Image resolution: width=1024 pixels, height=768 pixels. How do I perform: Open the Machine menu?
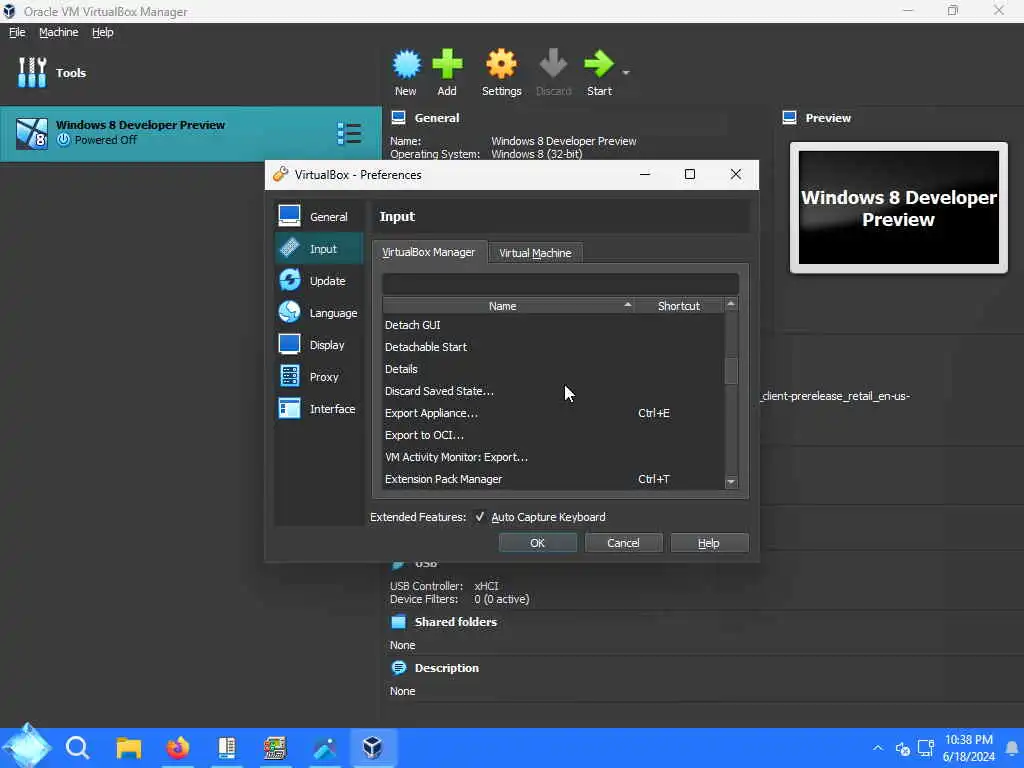coord(58,32)
